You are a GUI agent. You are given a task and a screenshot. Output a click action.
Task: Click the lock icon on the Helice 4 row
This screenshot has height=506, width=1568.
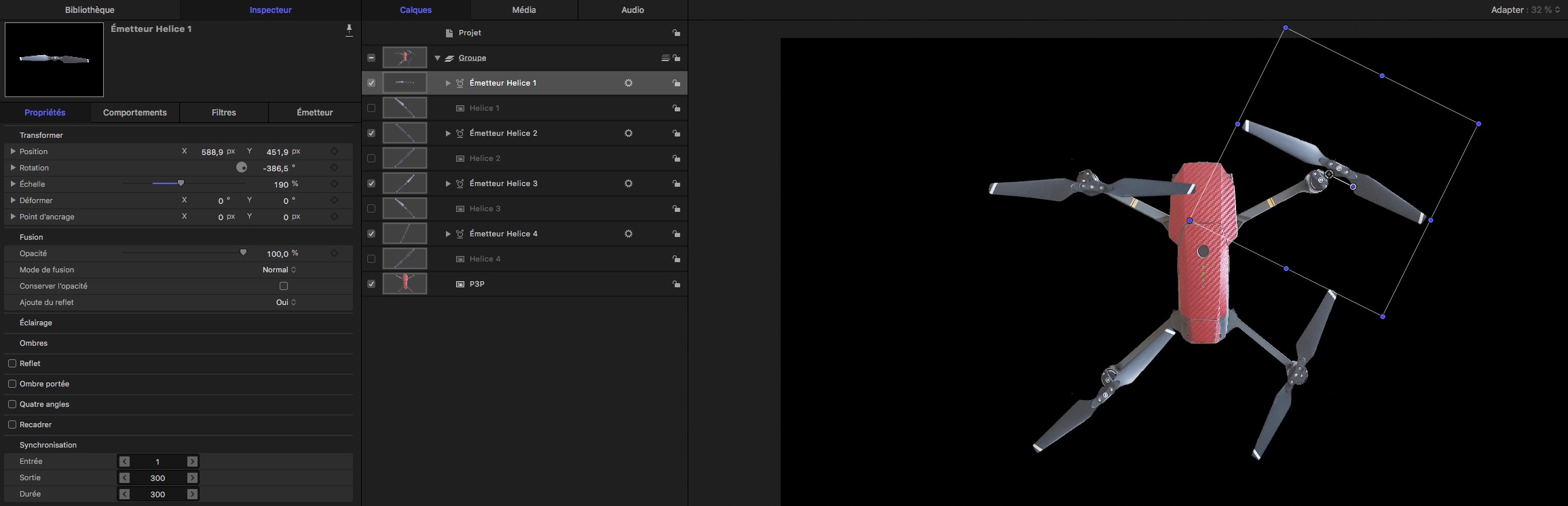(x=676, y=259)
